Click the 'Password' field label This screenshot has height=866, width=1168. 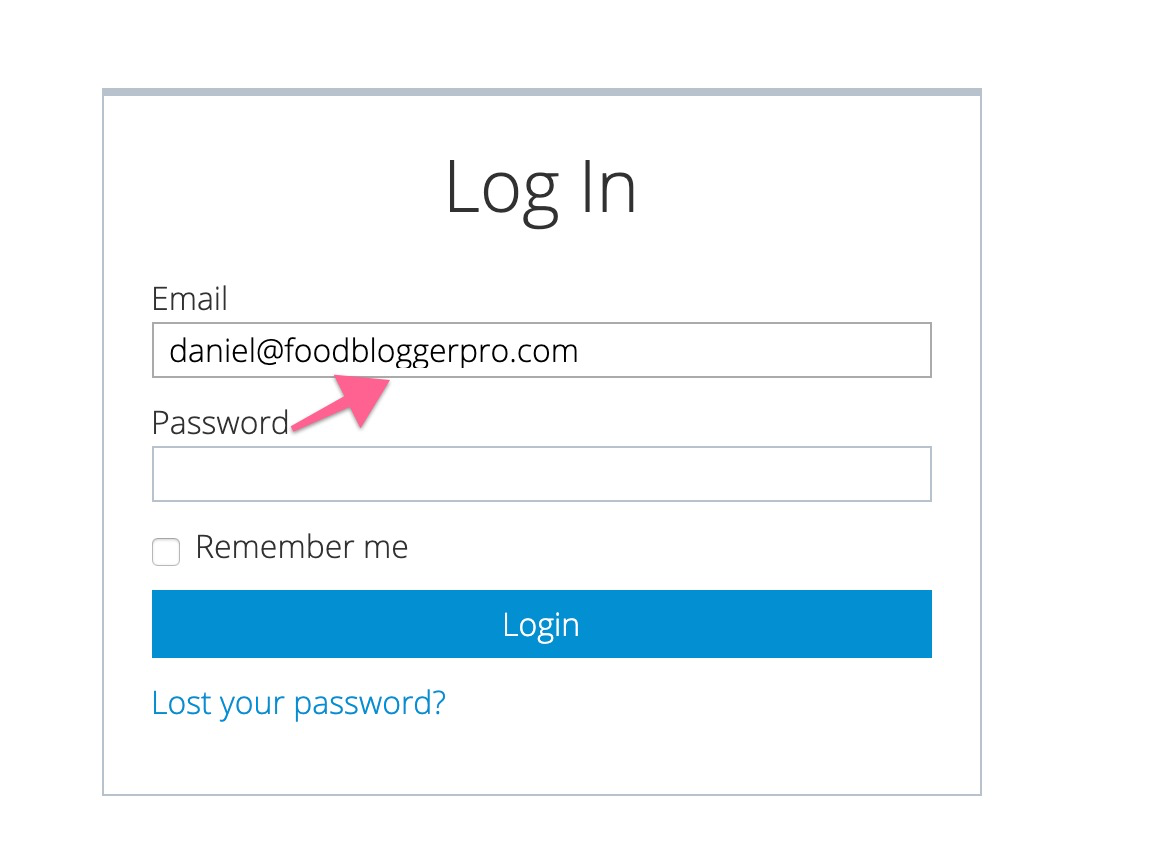tap(220, 423)
